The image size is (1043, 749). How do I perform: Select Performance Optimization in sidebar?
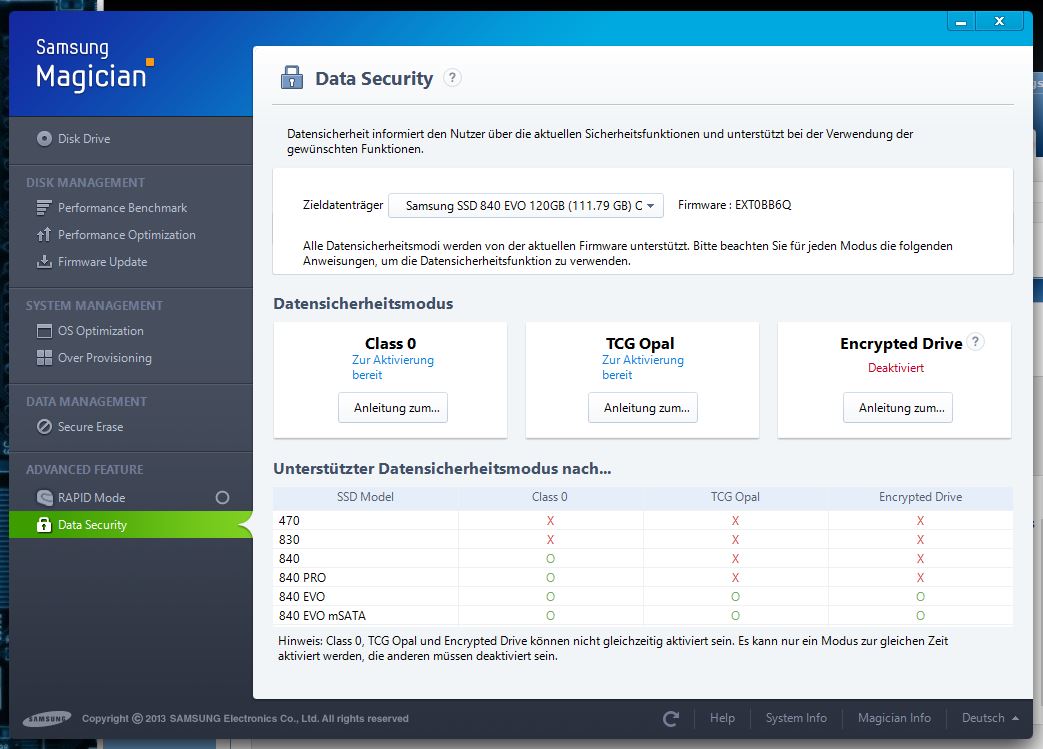point(130,235)
